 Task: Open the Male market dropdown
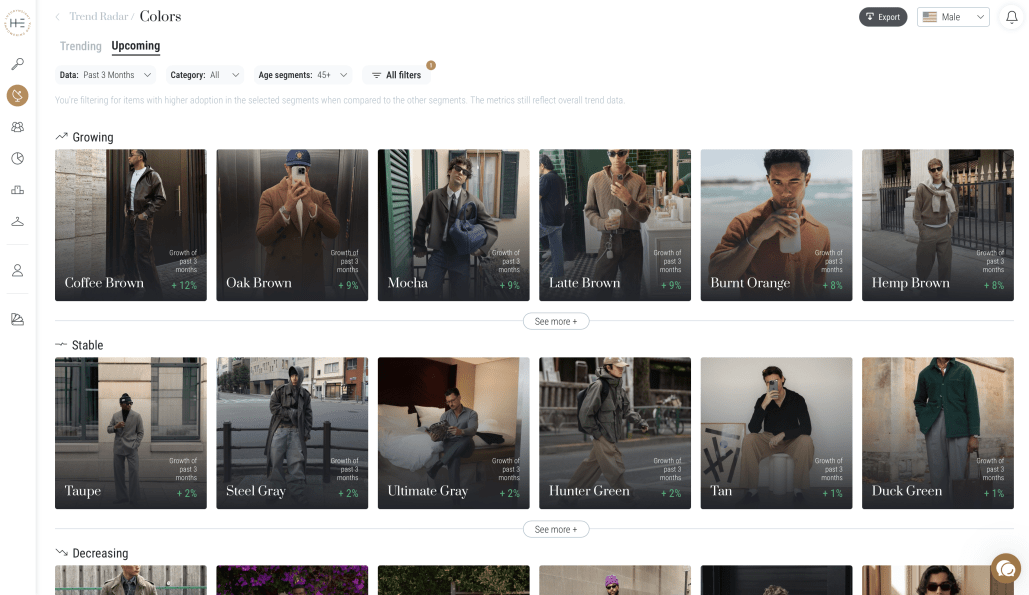pyautogui.click(x=953, y=17)
